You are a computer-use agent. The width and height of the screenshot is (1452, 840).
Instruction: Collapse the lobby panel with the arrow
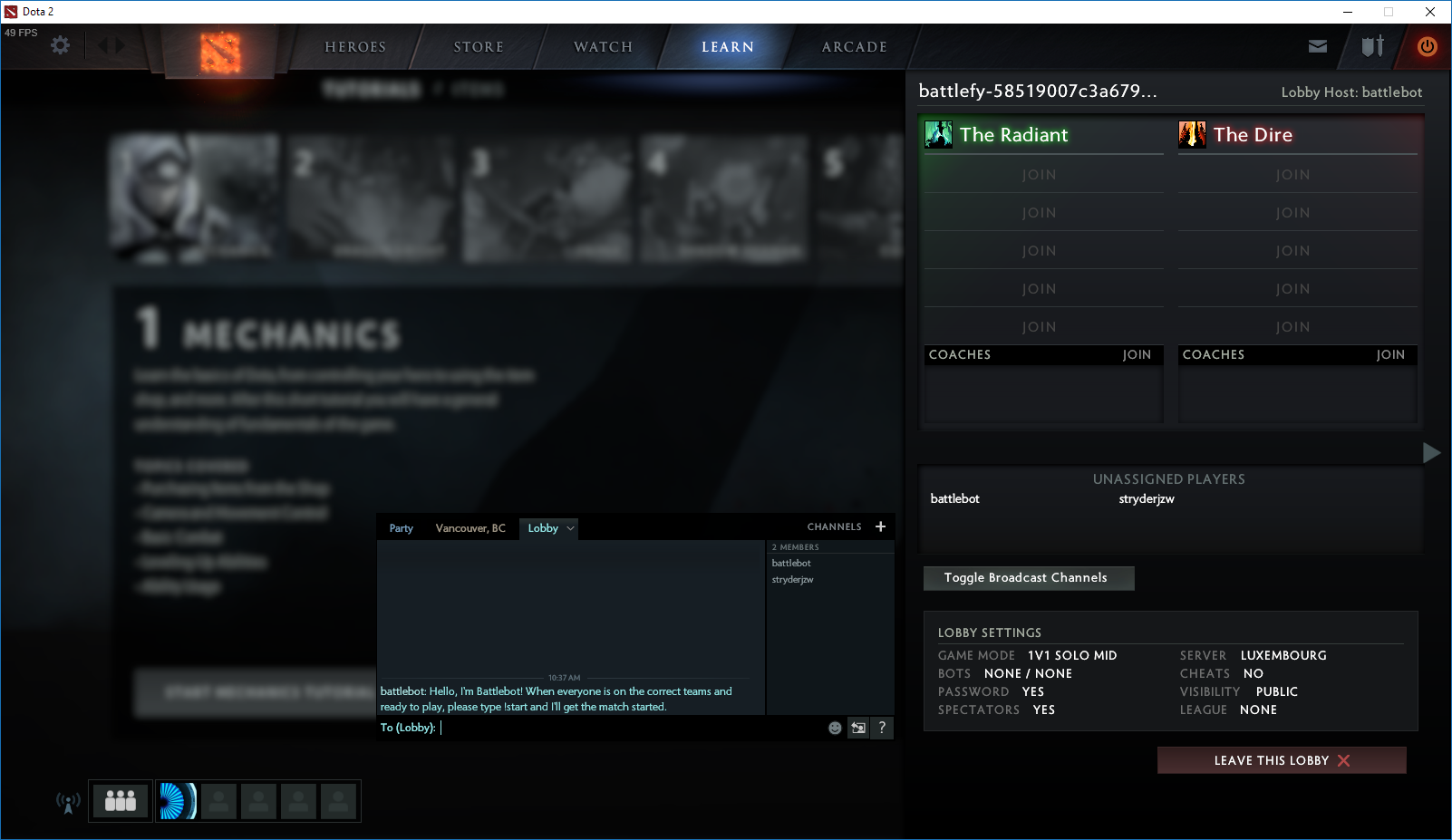coord(1432,452)
